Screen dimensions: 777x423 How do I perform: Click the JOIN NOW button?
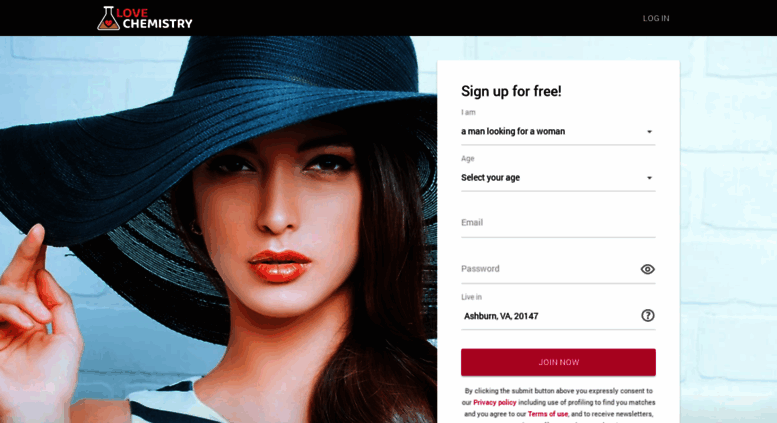[558, 362]
